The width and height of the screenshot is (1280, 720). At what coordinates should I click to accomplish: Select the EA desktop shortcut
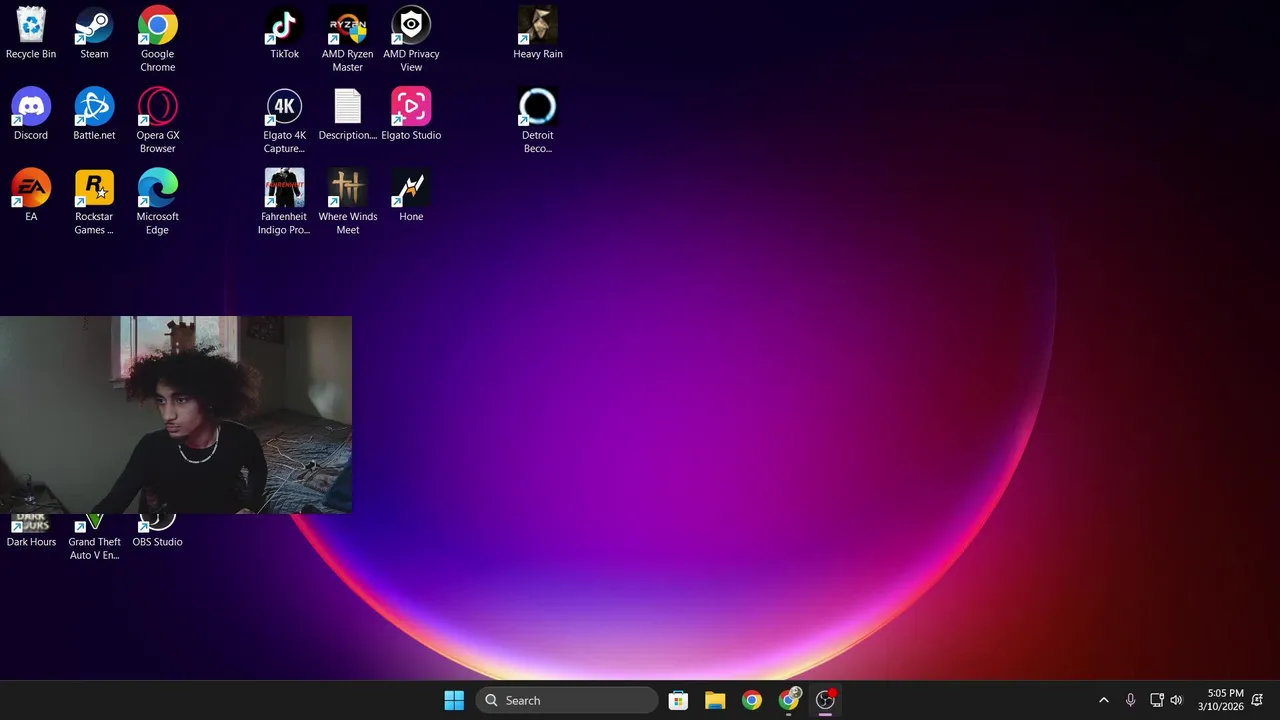[x=31, y=195]
